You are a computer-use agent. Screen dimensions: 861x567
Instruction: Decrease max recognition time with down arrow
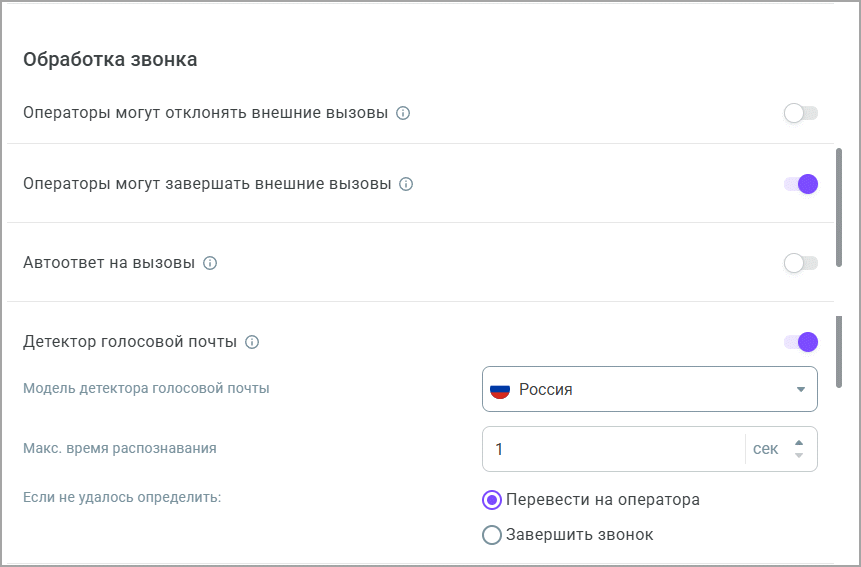pyautogui.click(x=798, y=456)
